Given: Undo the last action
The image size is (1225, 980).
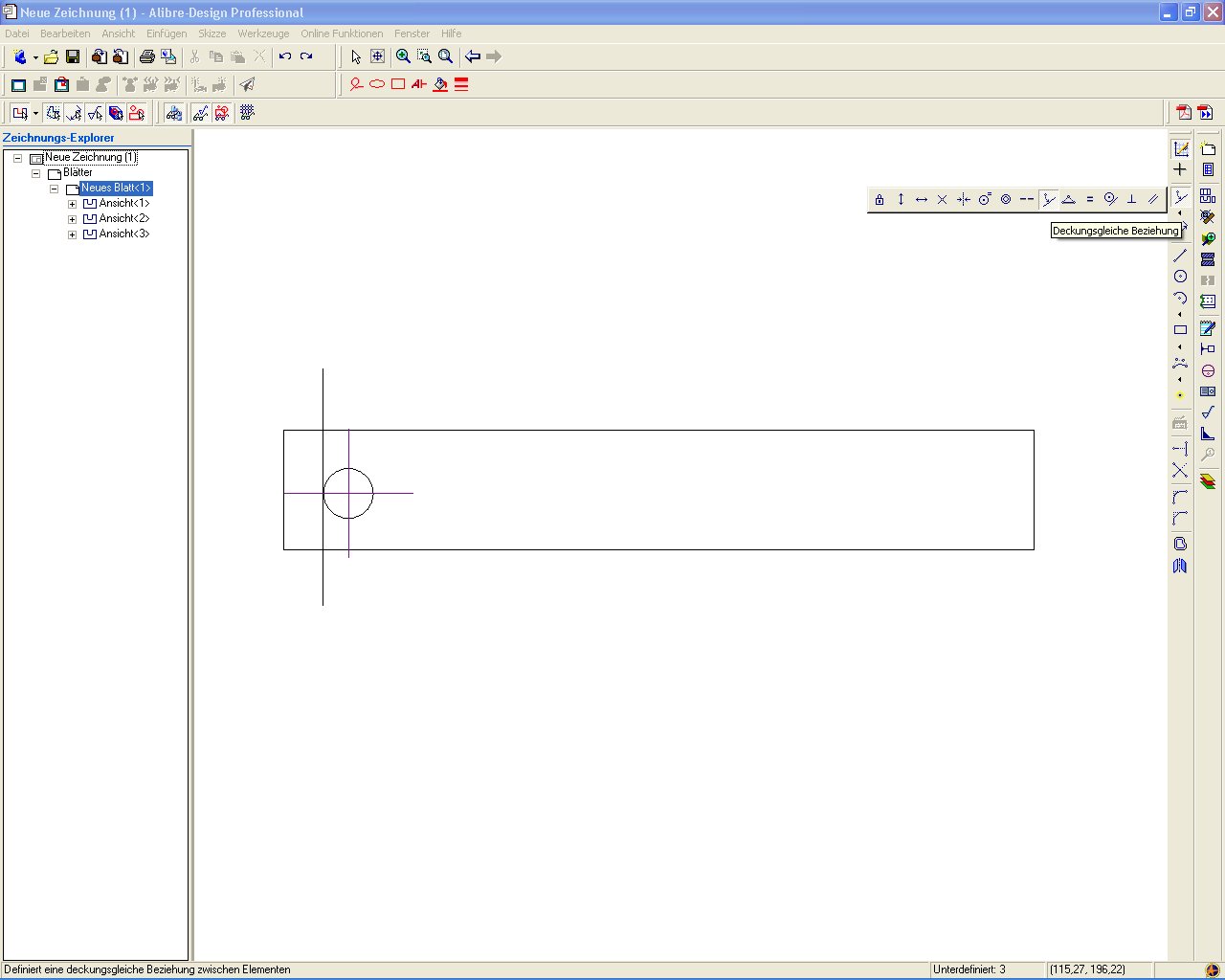Looking at the screenshot, I should 285,57.
